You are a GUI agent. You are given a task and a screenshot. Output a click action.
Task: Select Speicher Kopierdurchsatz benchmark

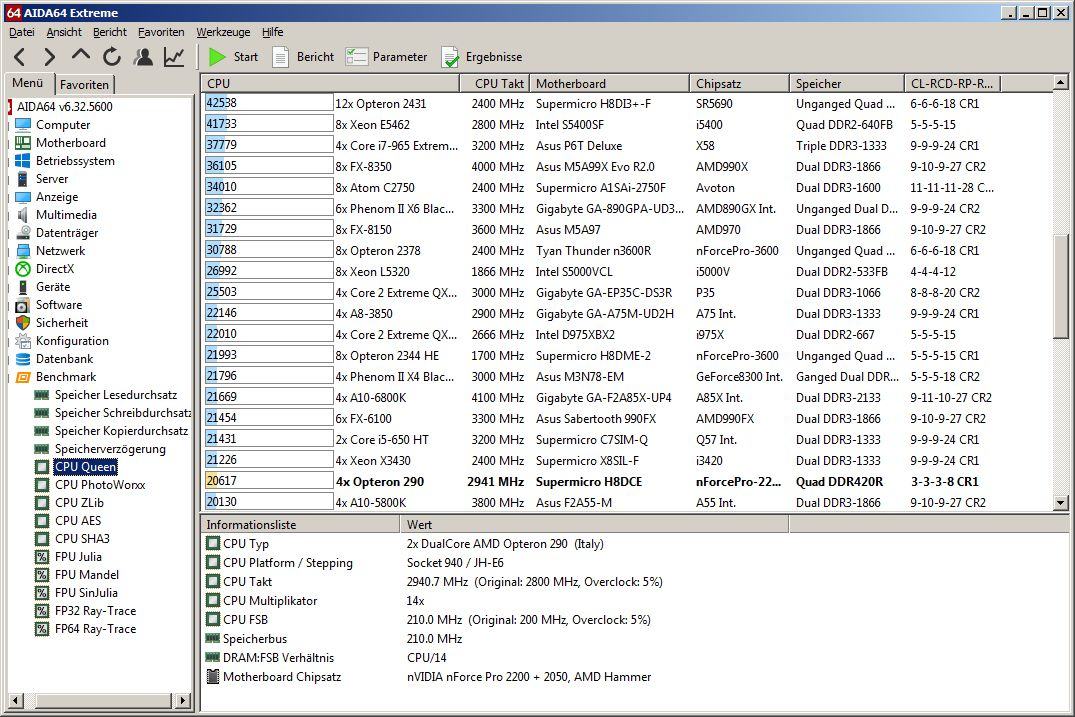[121, 430]
